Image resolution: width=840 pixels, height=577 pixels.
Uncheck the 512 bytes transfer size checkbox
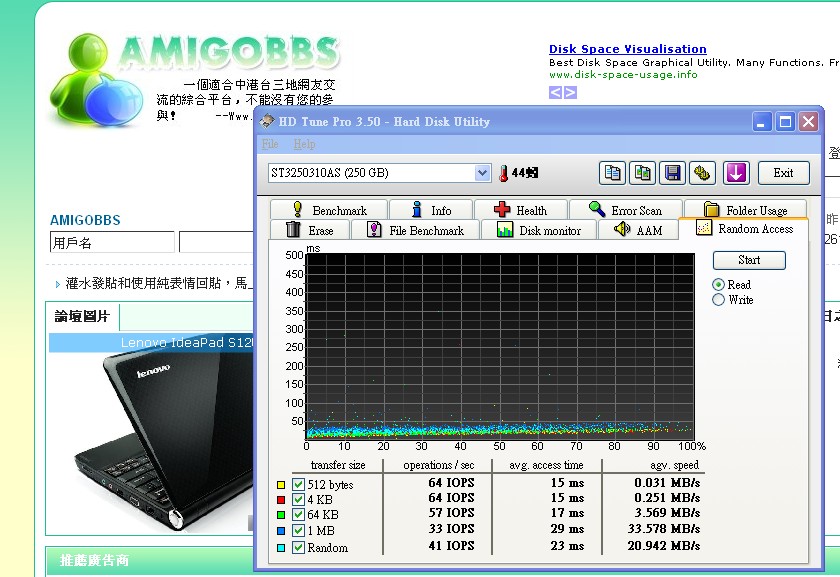pyautogui.click(x=298, y=484)
